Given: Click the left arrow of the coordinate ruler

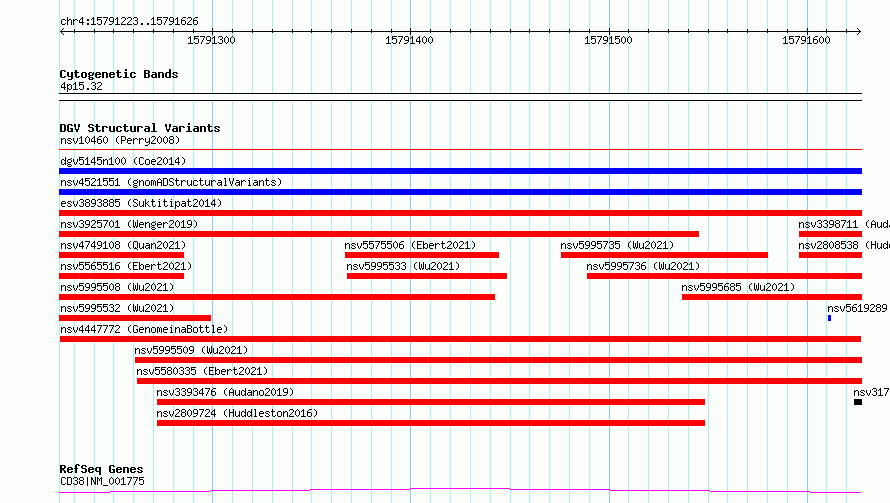Looking at the screenshot, I should click(x=62, y=31).
